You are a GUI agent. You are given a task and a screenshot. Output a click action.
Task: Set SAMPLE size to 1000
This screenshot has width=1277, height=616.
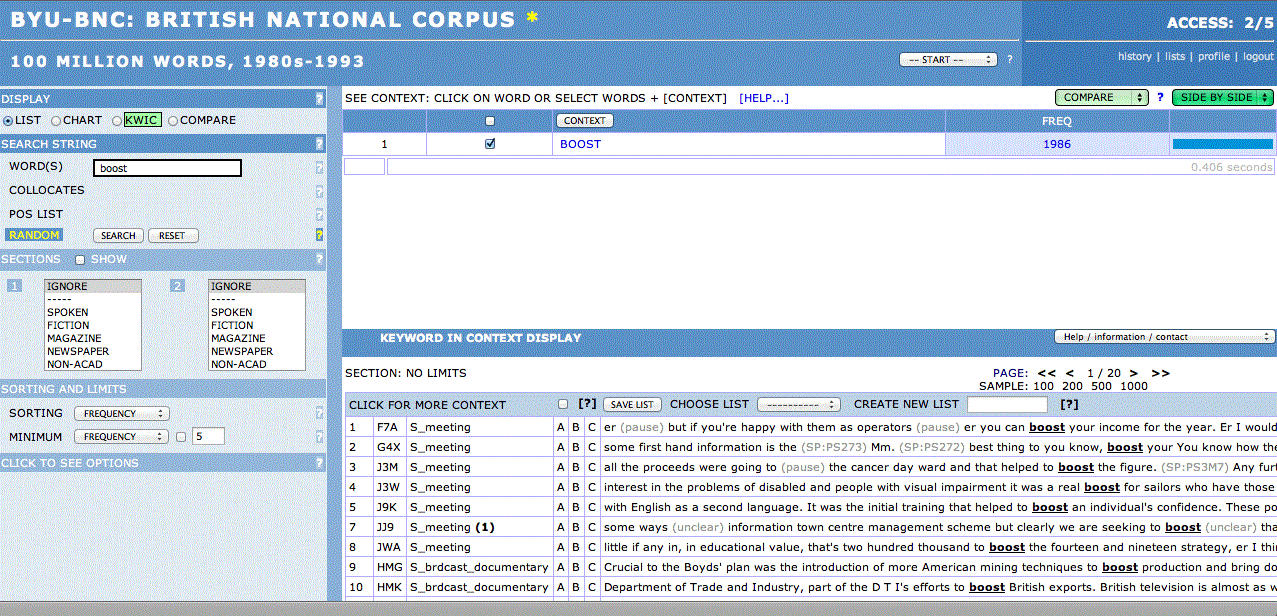[1134, 386]
